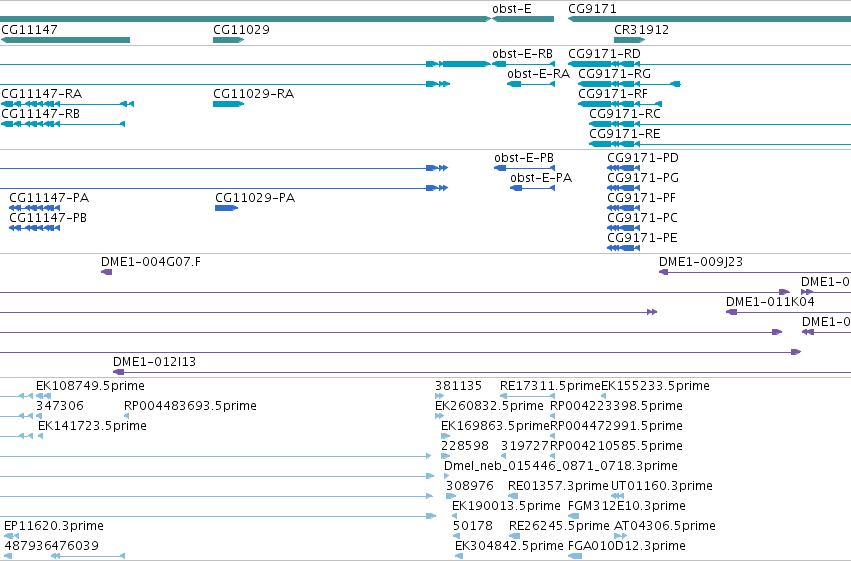Select protein CG11029-PA label
The width and height of the screenshot is (851, 561).
[x=255, y=199]
